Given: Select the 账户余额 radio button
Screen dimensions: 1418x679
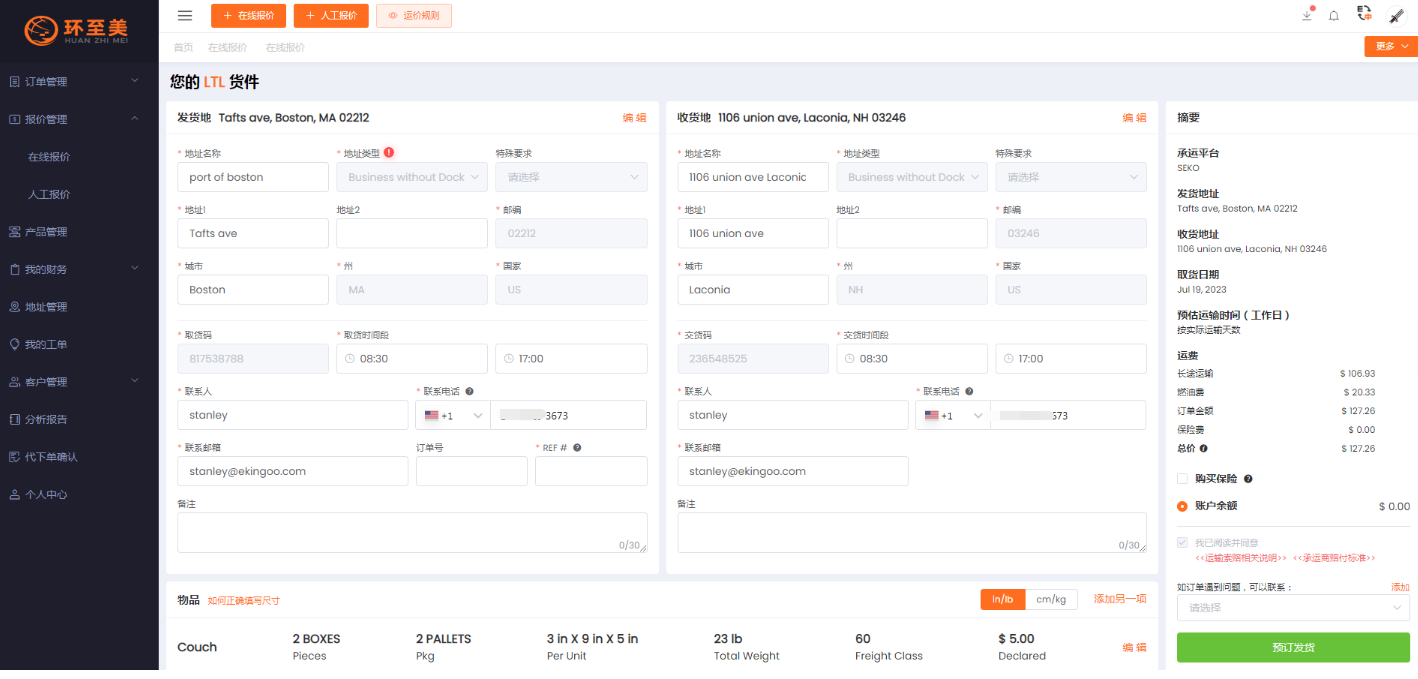Looking at the screenshot, I should (x=1182, y=506).
